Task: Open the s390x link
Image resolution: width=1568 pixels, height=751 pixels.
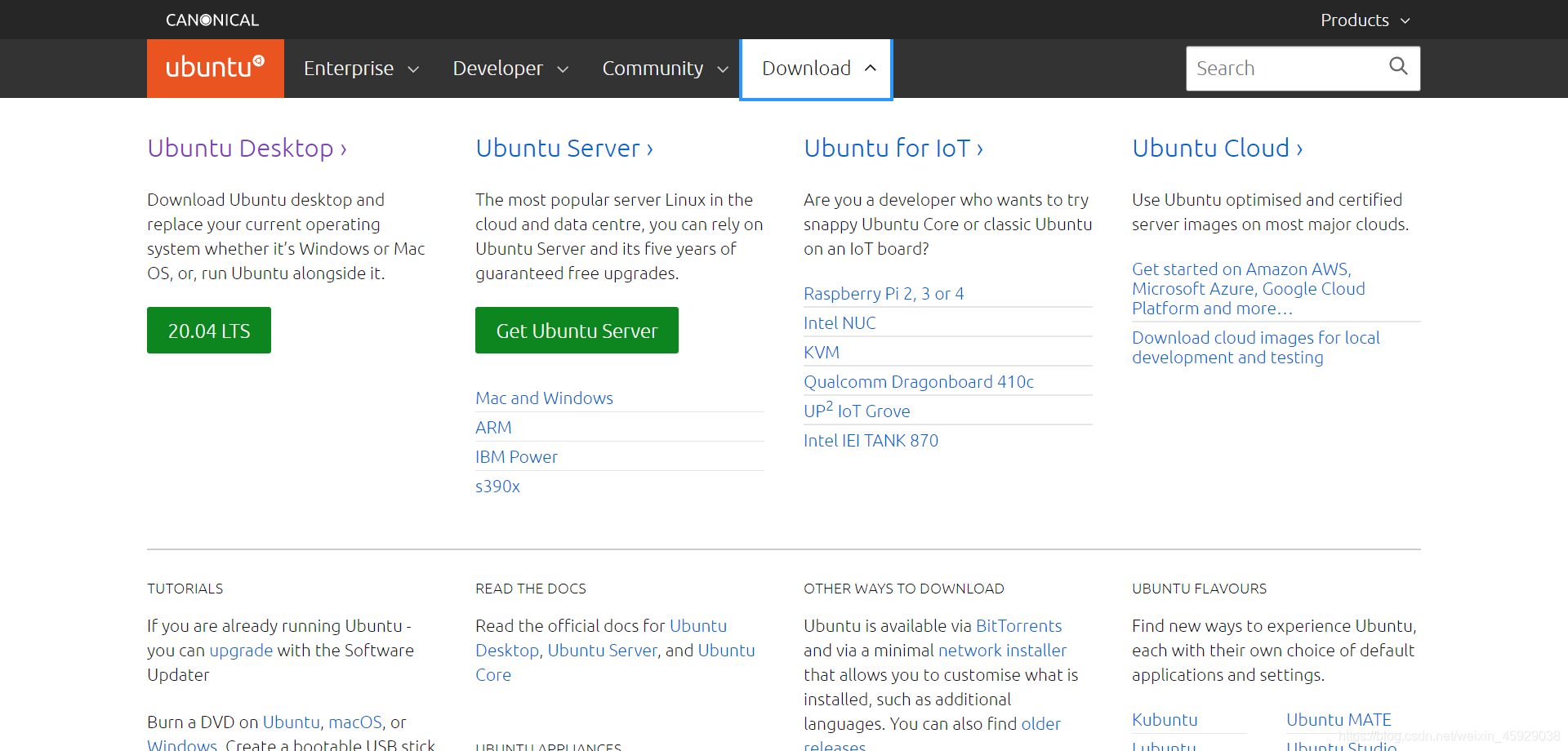Action: tap(497, 487)
